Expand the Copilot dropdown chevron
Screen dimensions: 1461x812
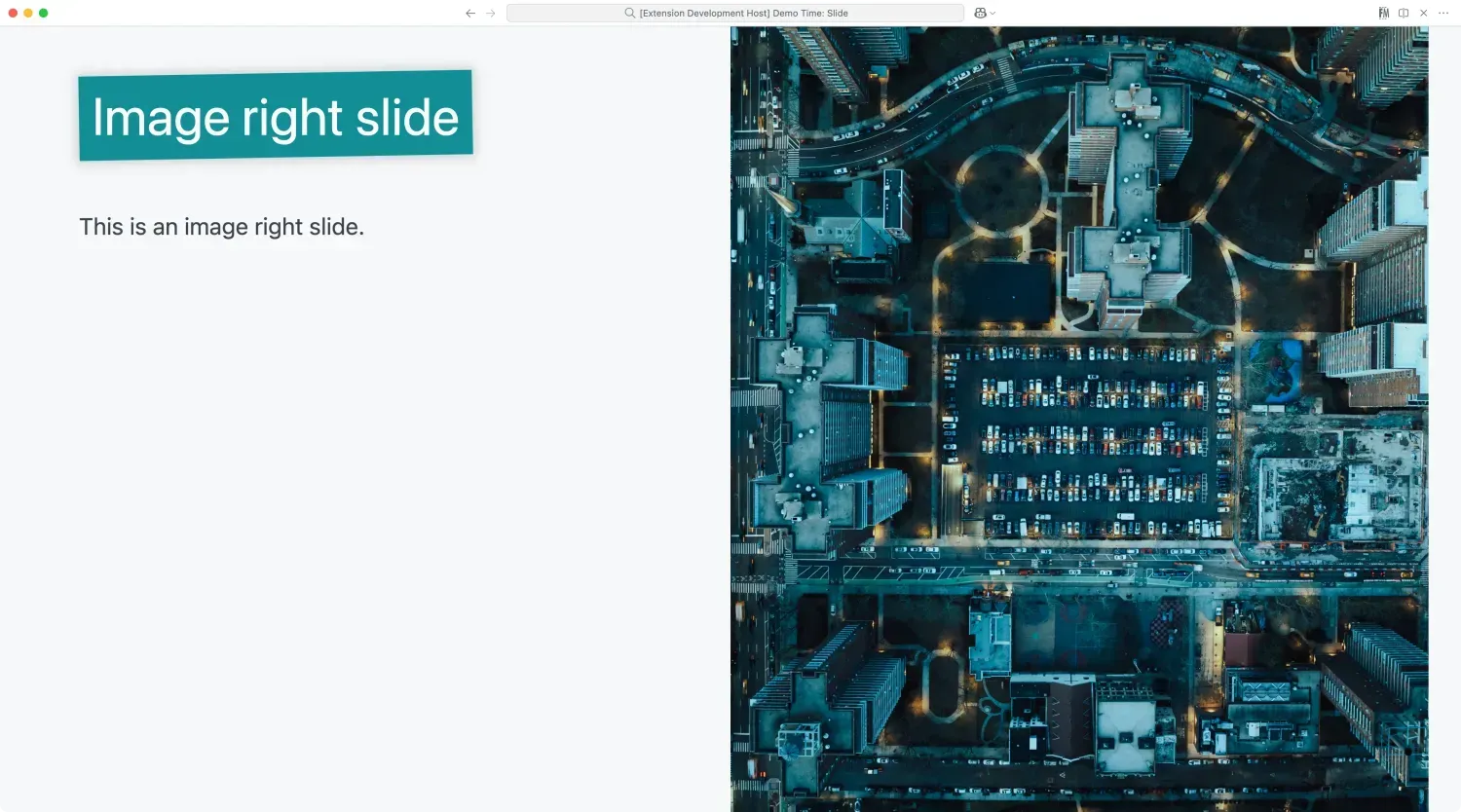pyautogui.click(x=993, y=14)
